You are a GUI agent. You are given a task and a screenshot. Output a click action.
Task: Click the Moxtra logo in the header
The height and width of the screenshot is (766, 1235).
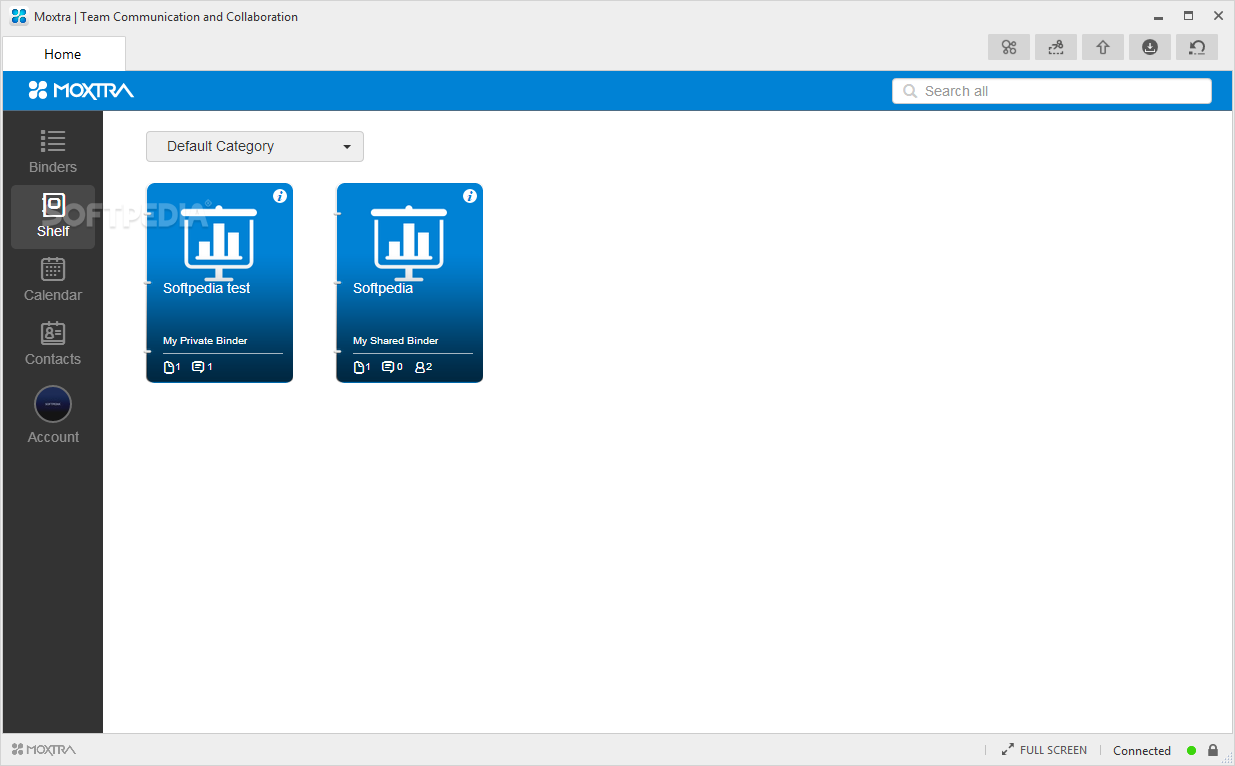[x=81, y=91]
